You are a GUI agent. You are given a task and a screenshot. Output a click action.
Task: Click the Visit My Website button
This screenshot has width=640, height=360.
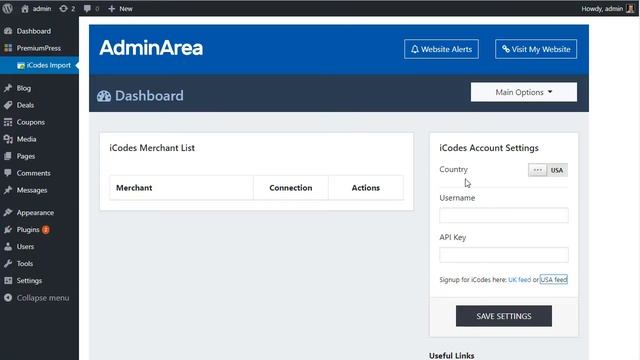(x=536, y=49)
